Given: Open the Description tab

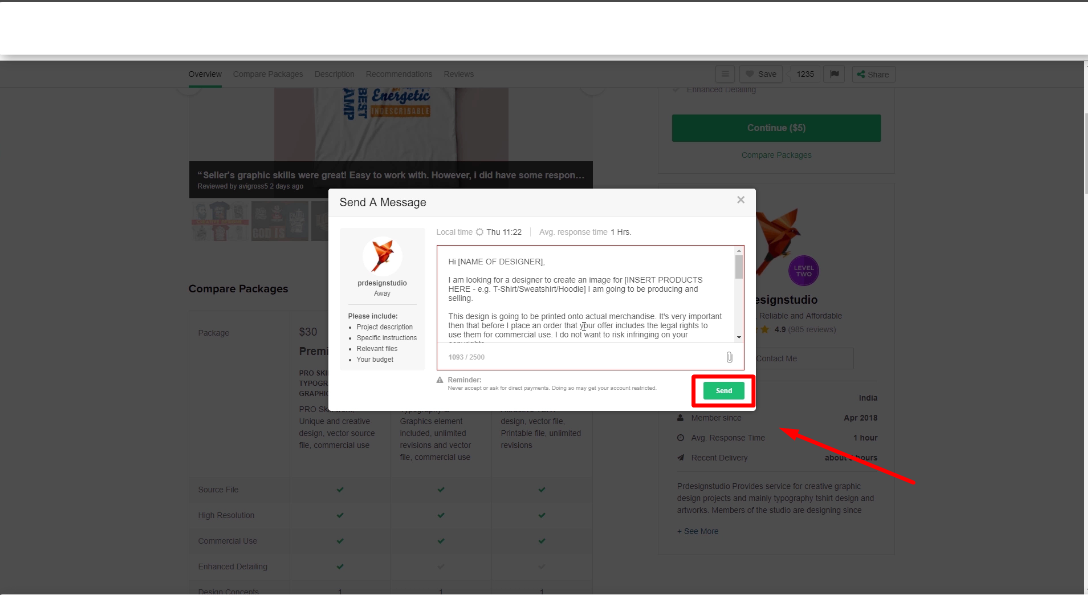Looking at the screenshot, I should [x=334, y=74].
